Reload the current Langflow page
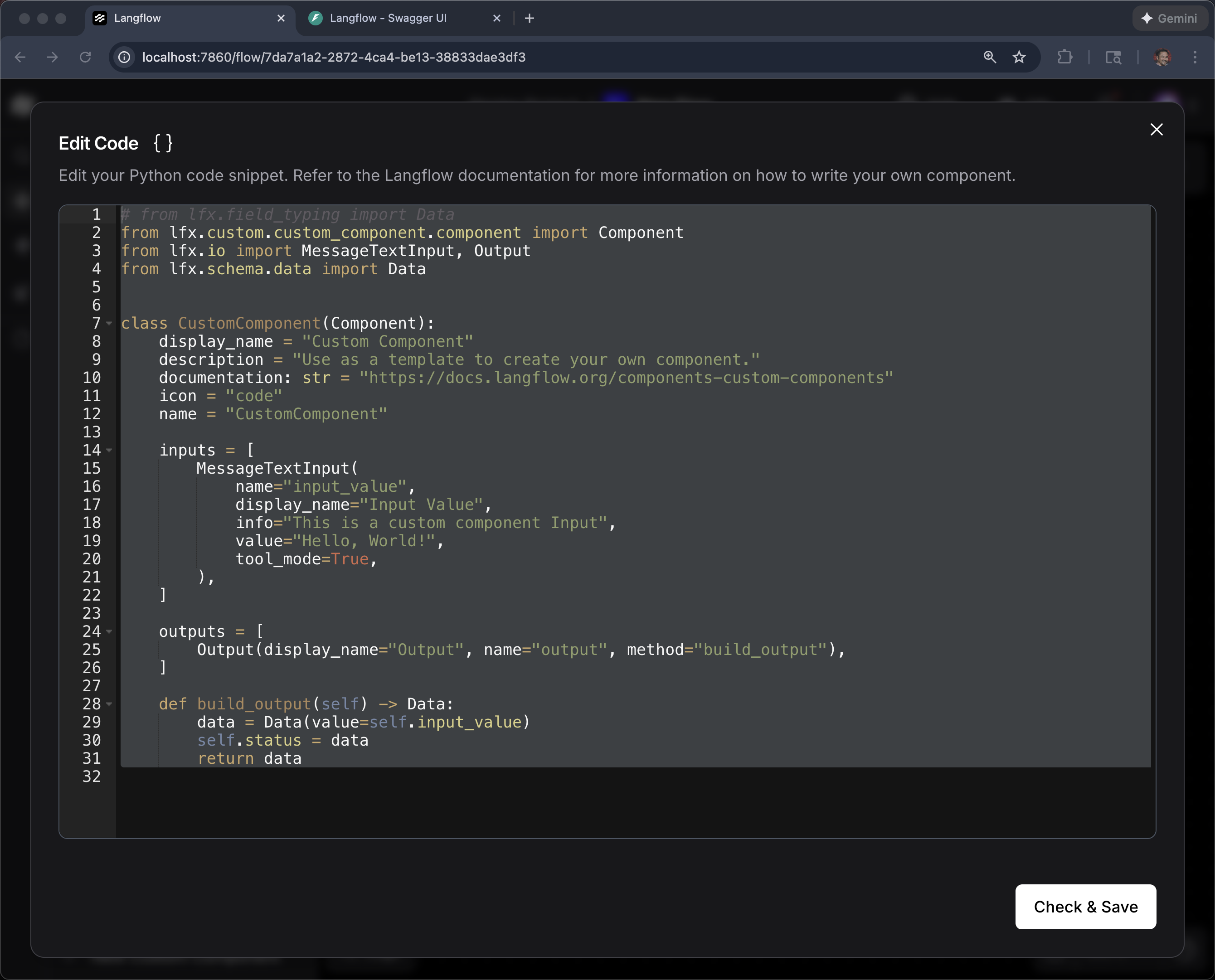This screenshot has width=1215, height=980. [x=86, y=57]
